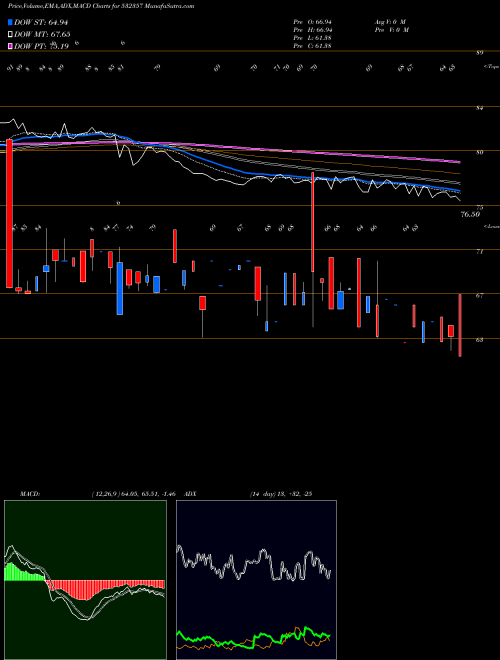Viewport: 500px width, 660px height.
Task: Click the 76.50 price label
Action: (x=470, y=215)
